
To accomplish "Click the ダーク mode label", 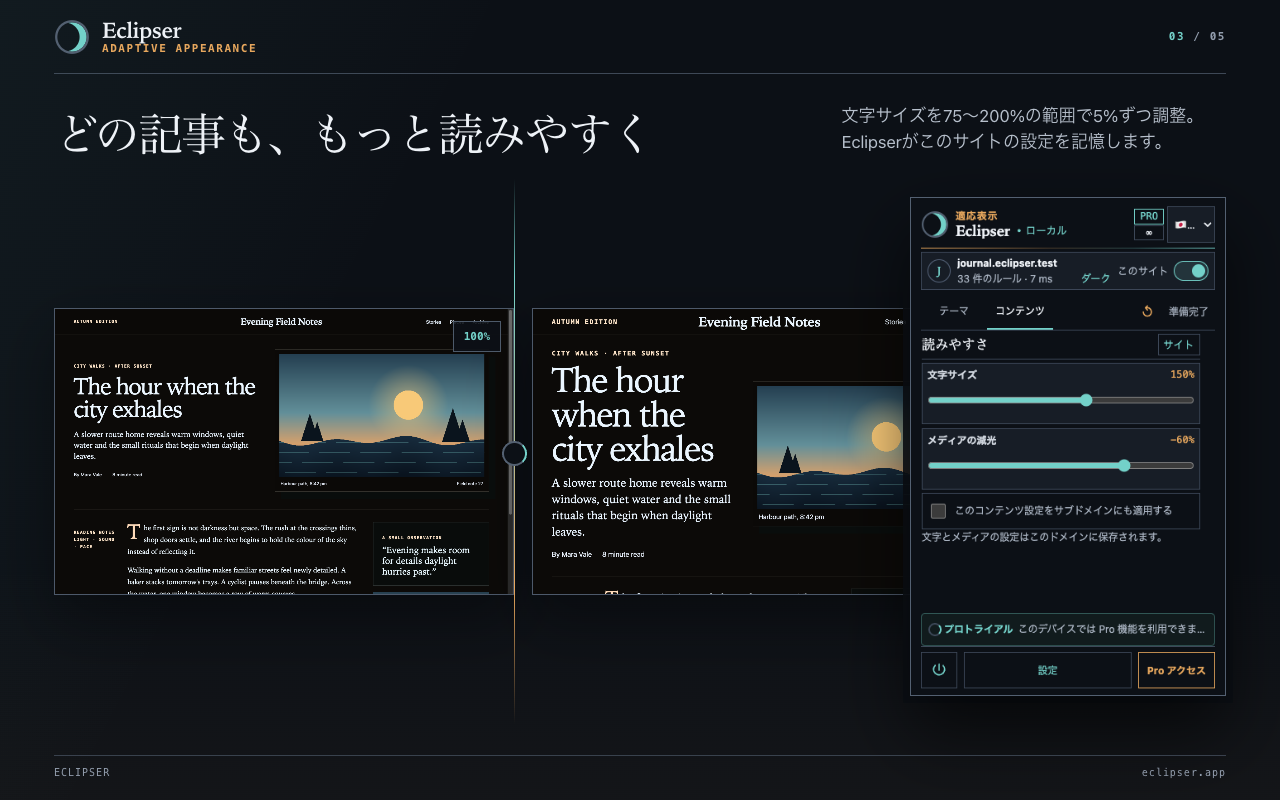I will tap(1096, 278).
